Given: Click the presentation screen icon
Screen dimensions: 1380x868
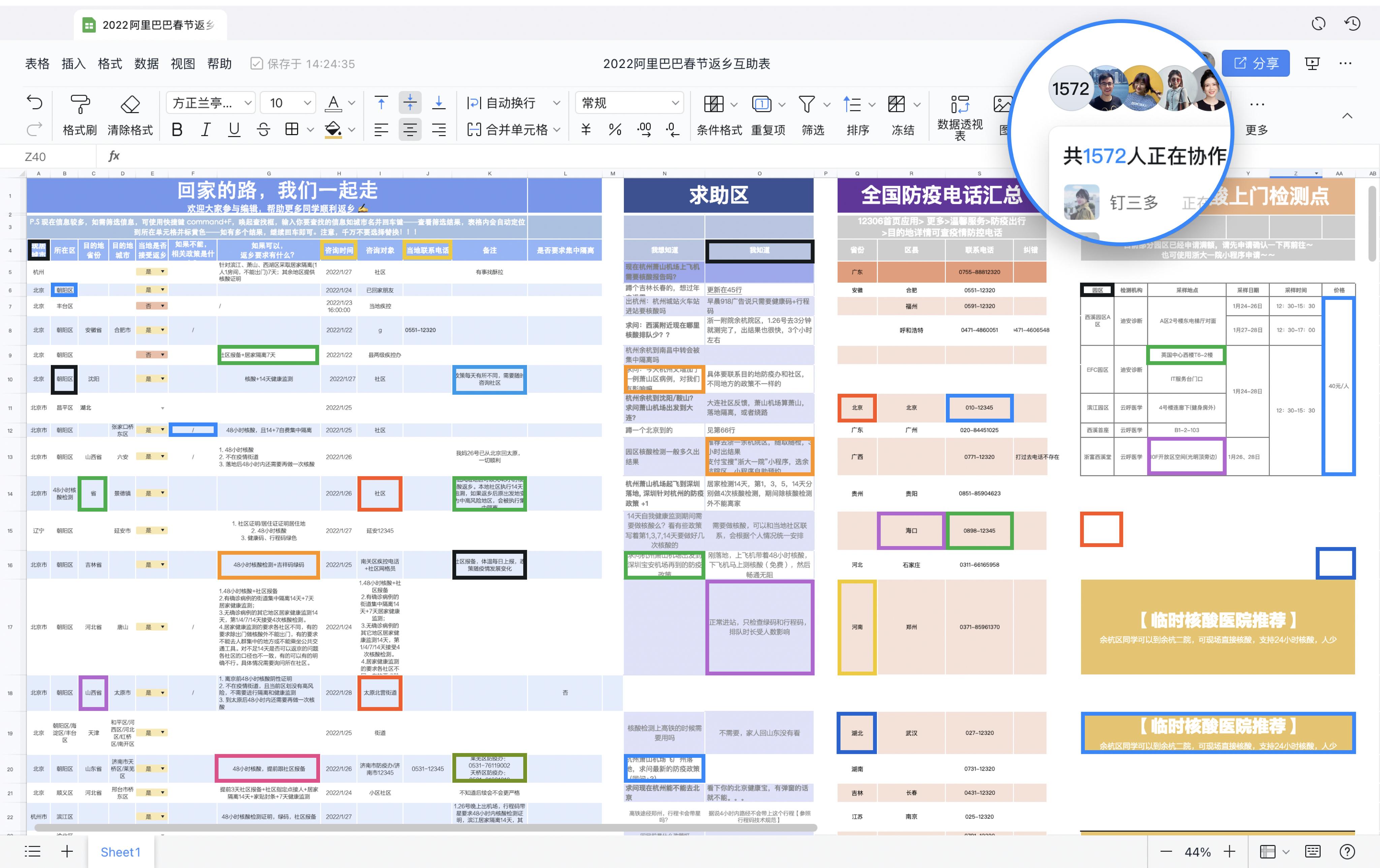Looking at the screenshot, I should (x=1312, y=63).
